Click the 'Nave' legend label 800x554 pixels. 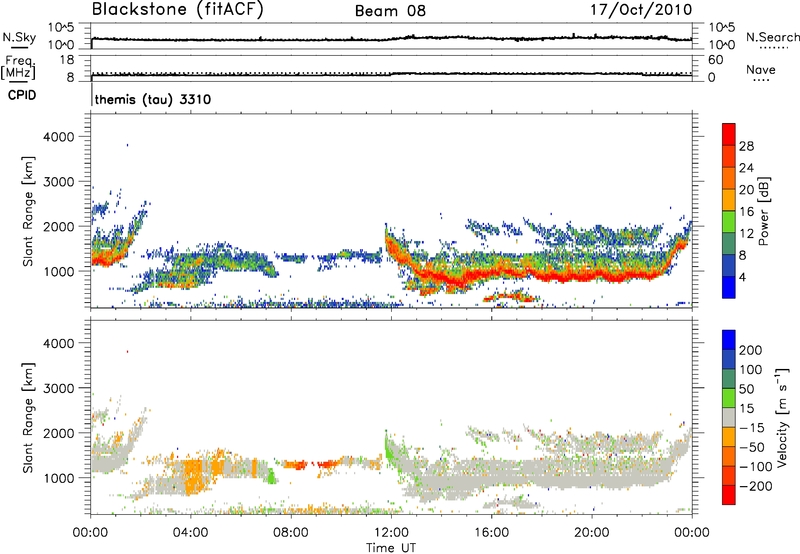[x=761, y=69]
